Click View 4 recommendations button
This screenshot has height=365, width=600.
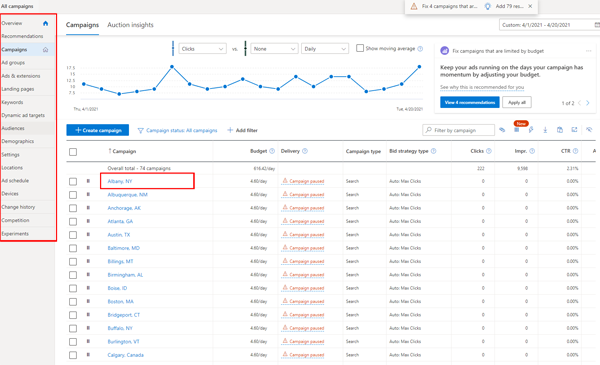pyautogui.click(x=470, y=102)
